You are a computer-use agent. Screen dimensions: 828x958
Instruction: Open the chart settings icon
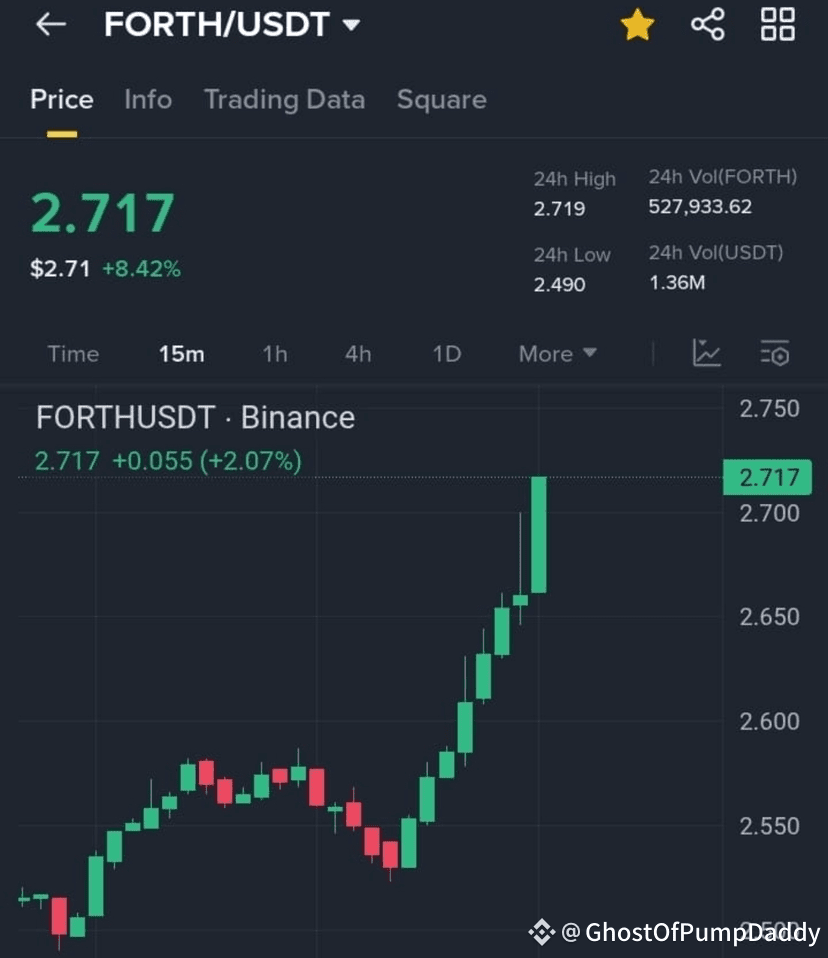[775, 353]
